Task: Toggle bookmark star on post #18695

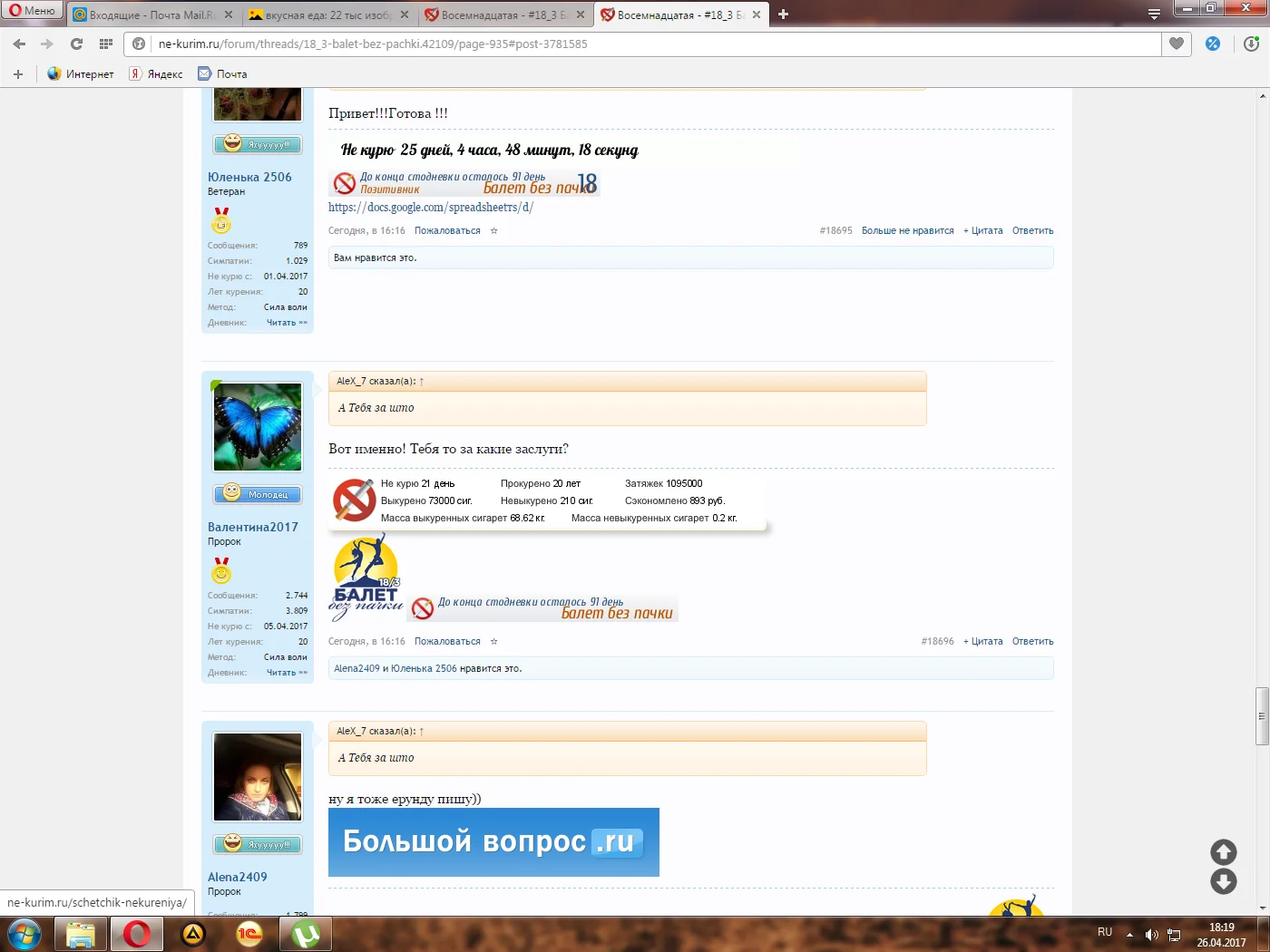Action: pos(494,231)
